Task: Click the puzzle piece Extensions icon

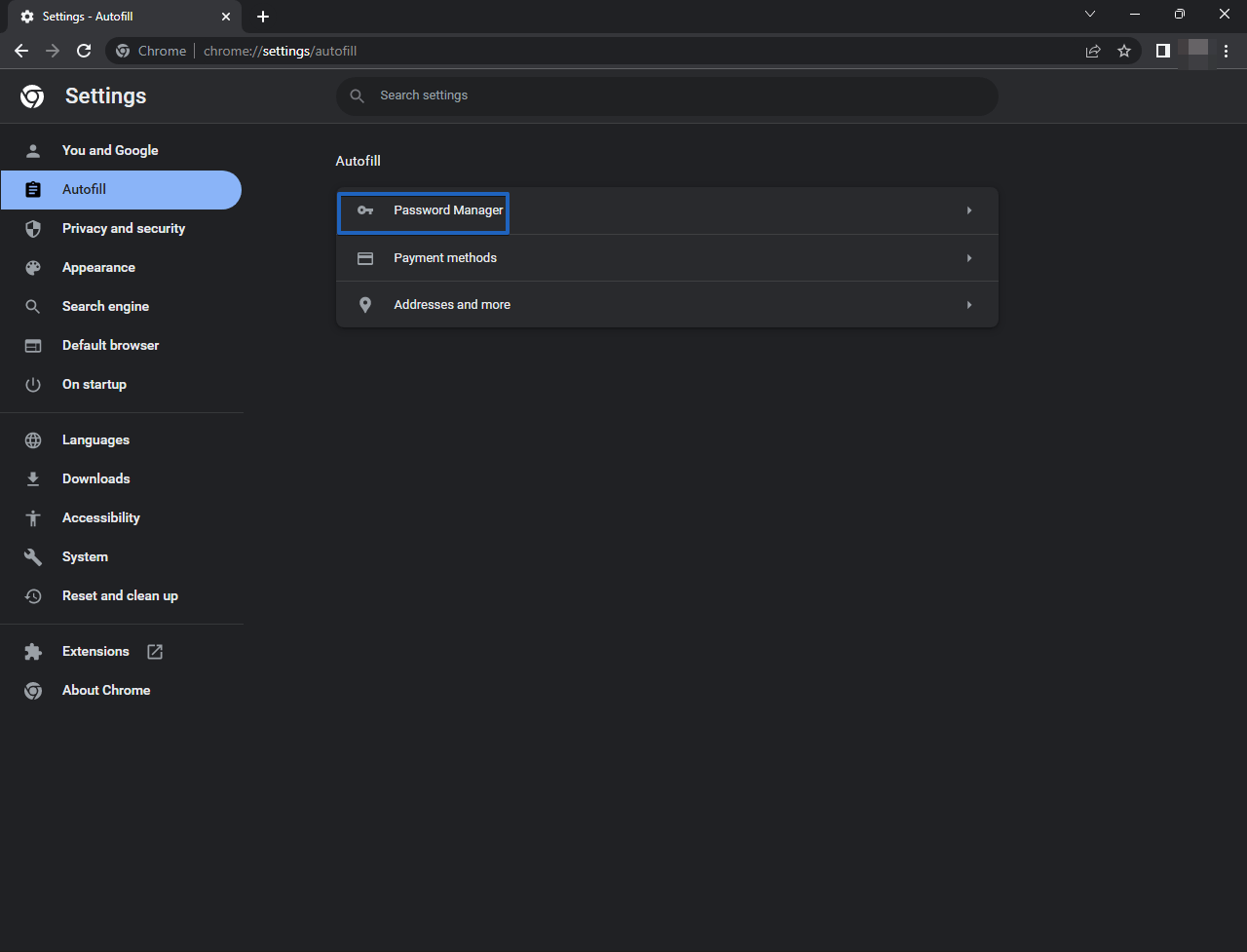Action: pyautogui.click(x=33, y=652)
